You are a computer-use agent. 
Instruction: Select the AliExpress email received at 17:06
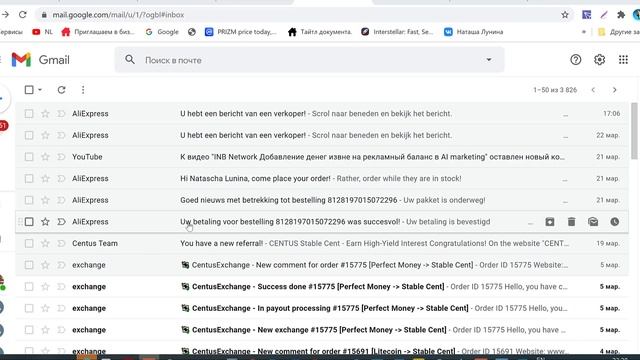point(29,113)
